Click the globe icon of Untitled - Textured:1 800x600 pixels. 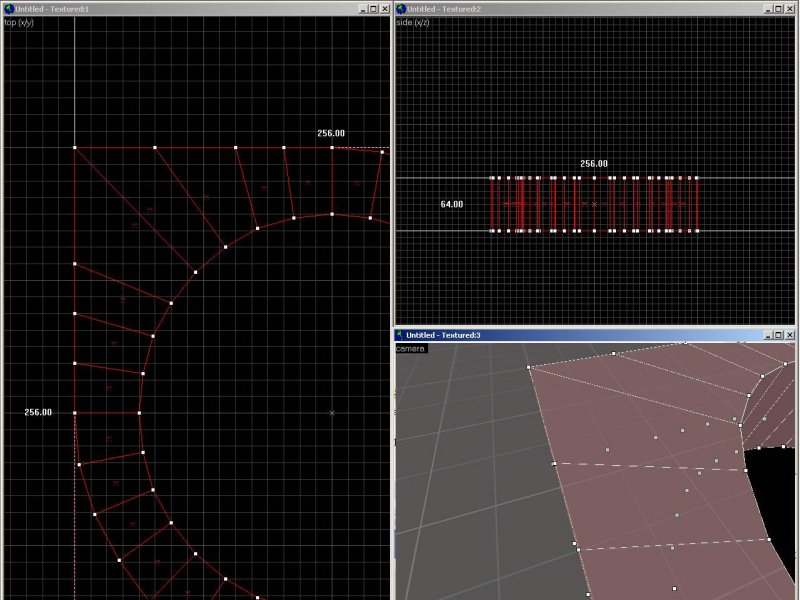pyautogui.click(x=8, y=8)
